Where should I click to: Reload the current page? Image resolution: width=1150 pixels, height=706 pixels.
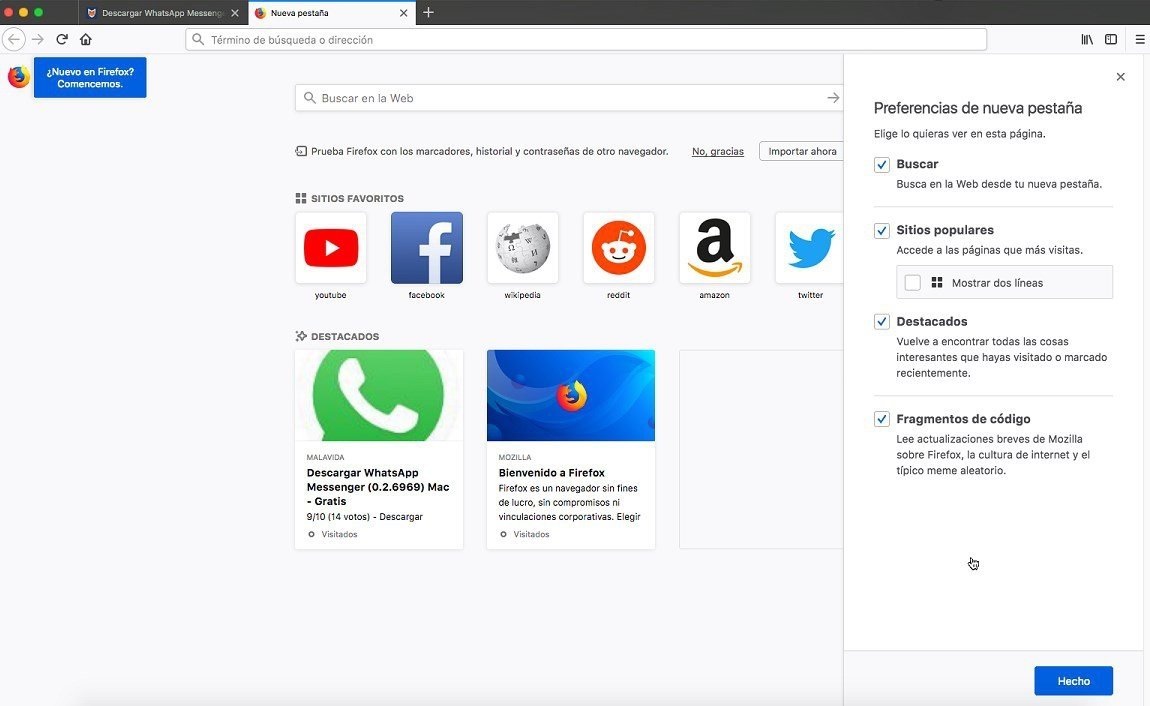[x=62, y=40]
